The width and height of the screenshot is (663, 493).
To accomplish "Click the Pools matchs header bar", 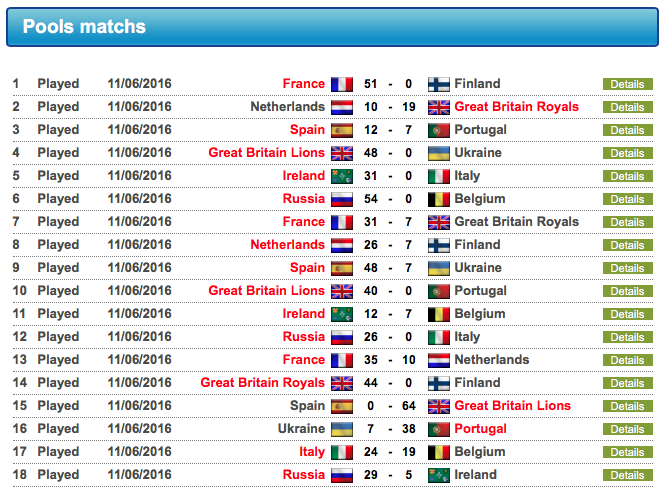I will click(331, 27).
